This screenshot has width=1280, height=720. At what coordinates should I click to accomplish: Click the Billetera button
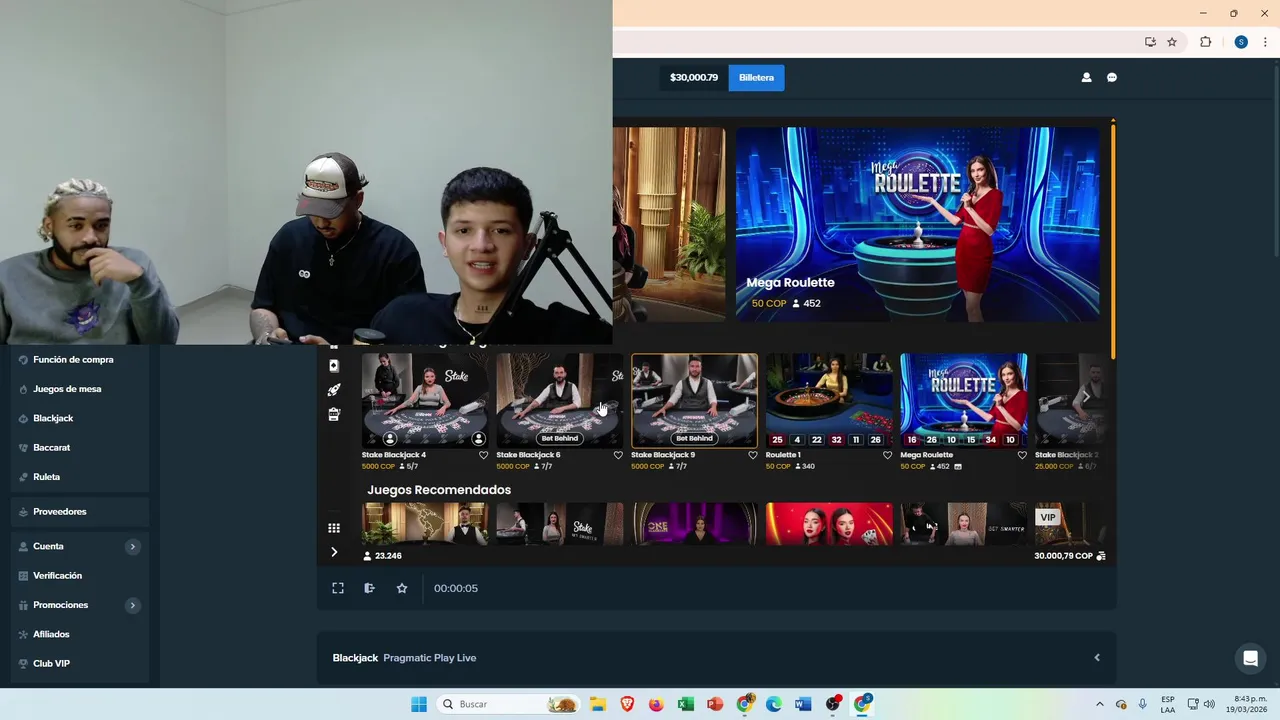click(756, 77)
